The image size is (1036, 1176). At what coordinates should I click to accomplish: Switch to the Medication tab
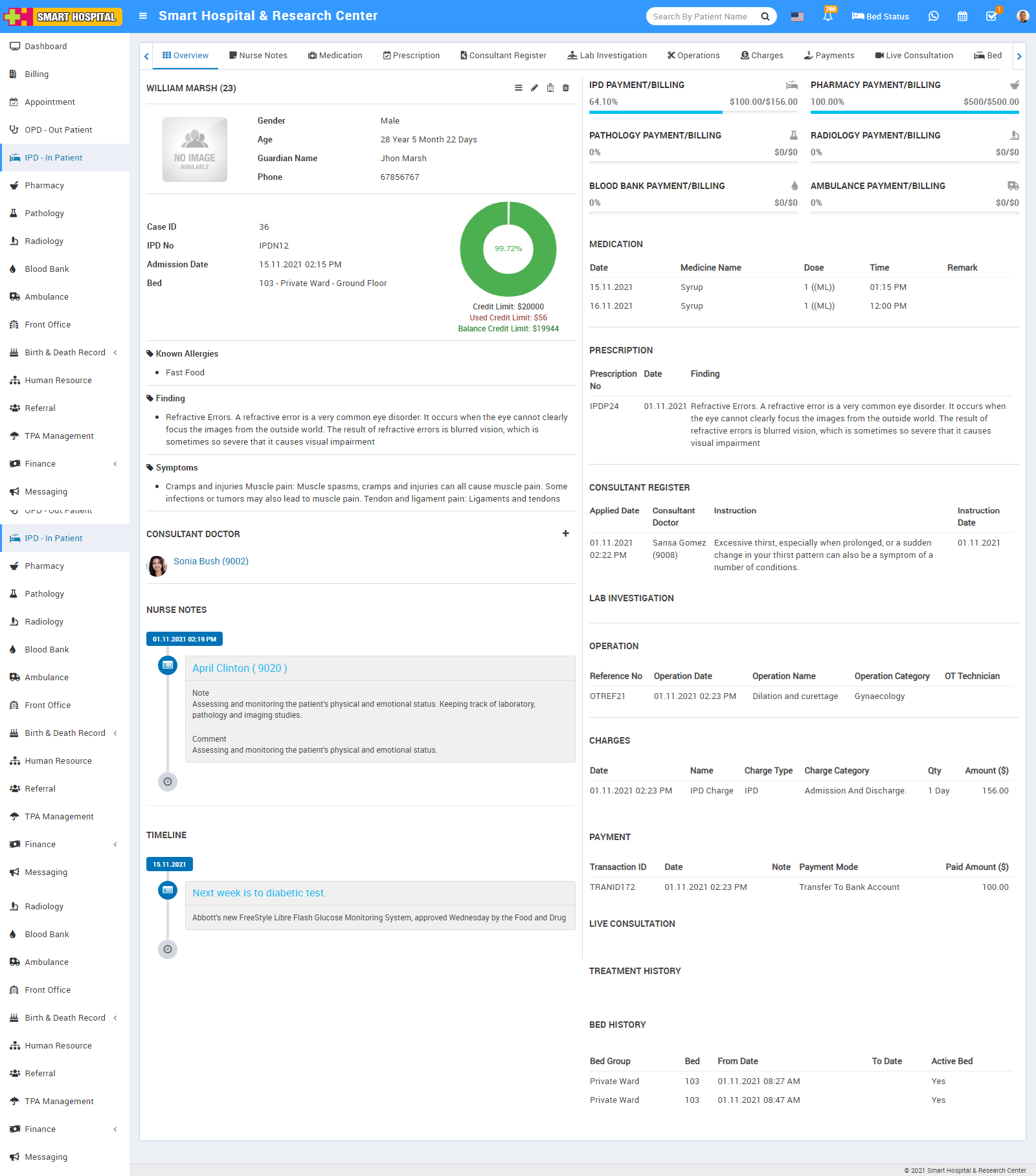335,56
